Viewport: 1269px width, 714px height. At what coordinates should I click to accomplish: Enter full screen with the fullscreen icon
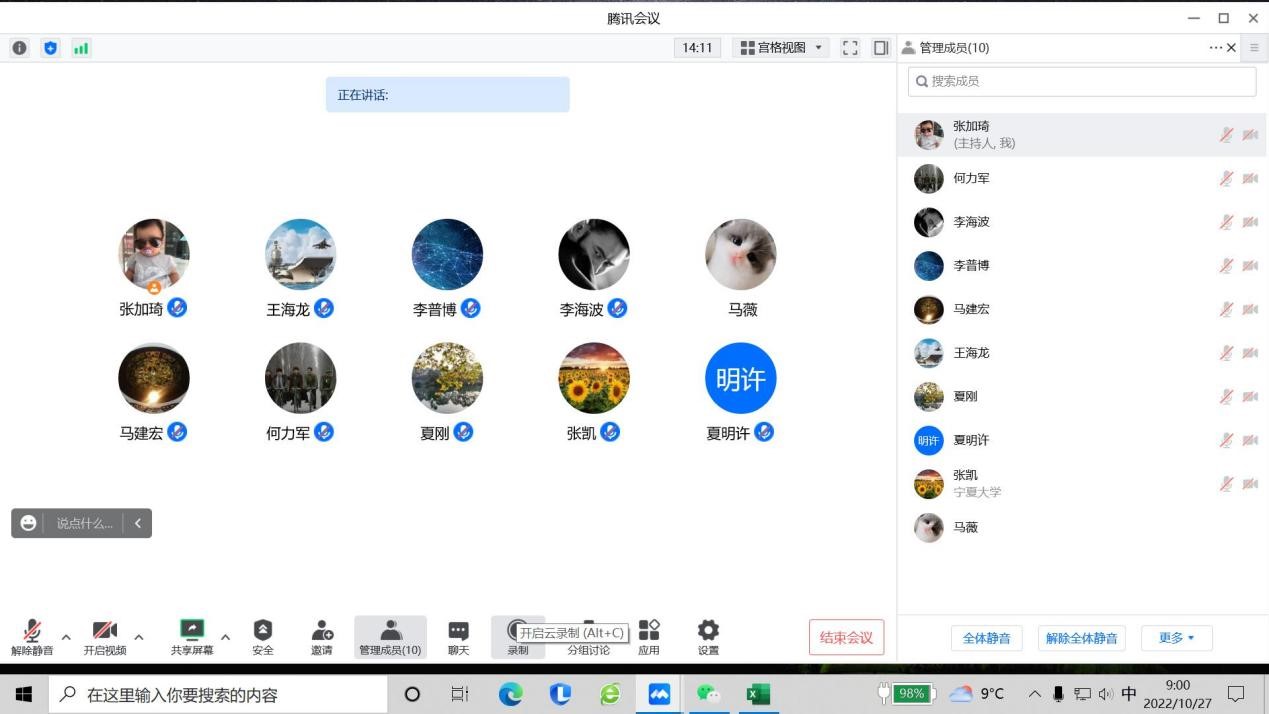click(850, 48)
